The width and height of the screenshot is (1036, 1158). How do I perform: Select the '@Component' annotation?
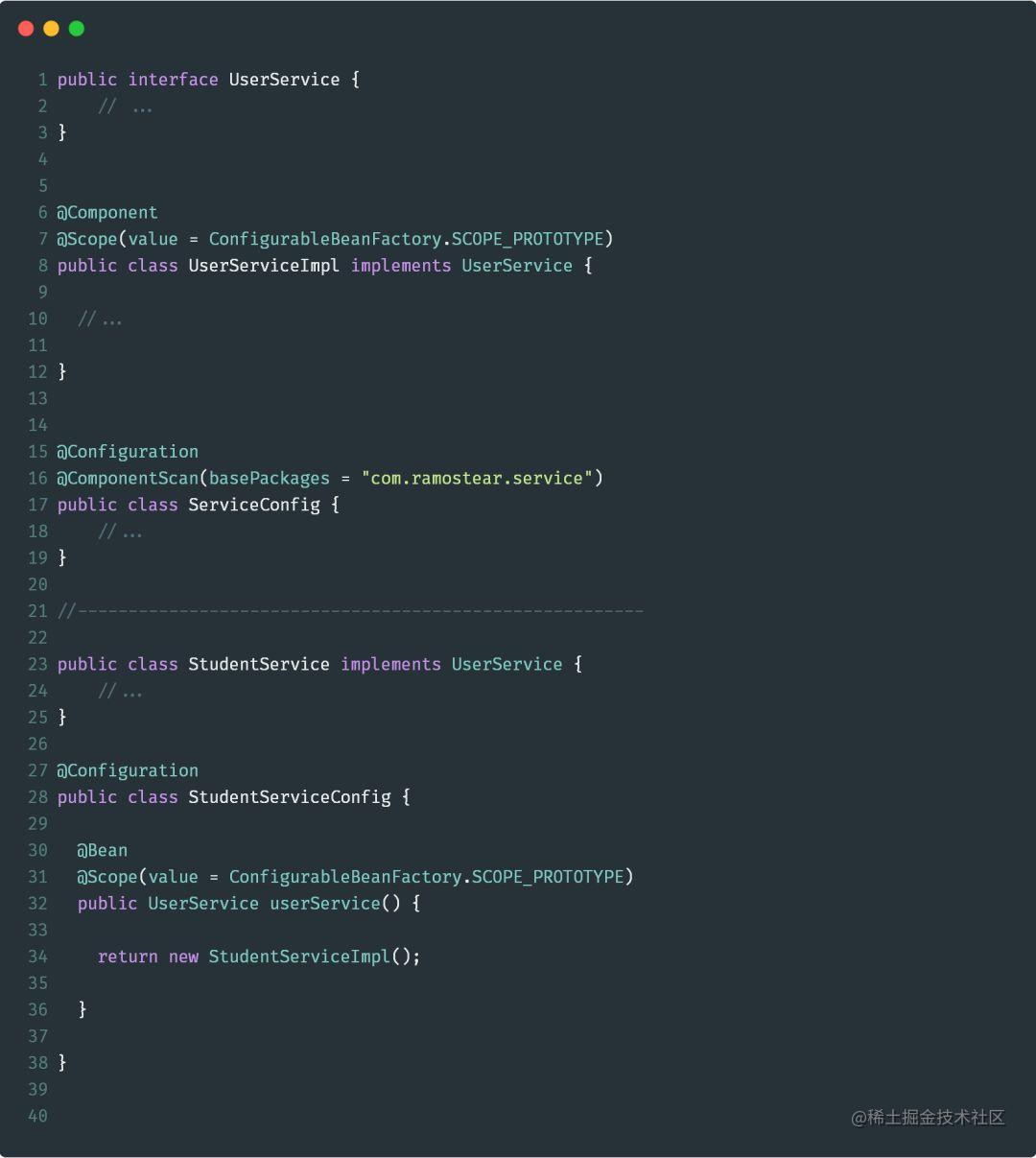coord(107,213)
